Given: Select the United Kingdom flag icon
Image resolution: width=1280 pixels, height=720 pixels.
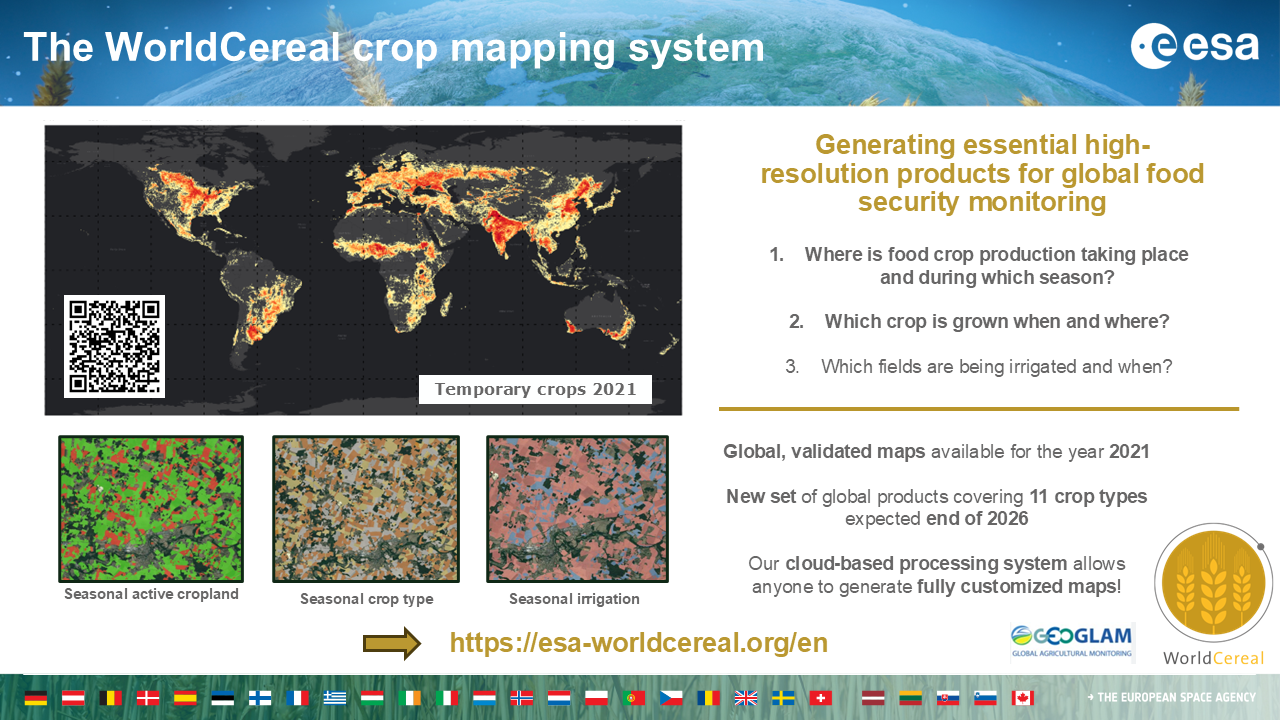Looking at the screenshot, I should [746, 698].
